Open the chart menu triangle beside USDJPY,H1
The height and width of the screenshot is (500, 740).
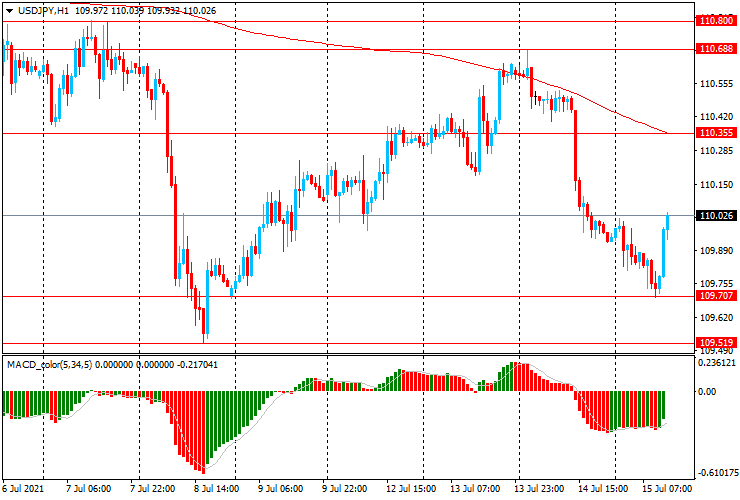point(9,11)
